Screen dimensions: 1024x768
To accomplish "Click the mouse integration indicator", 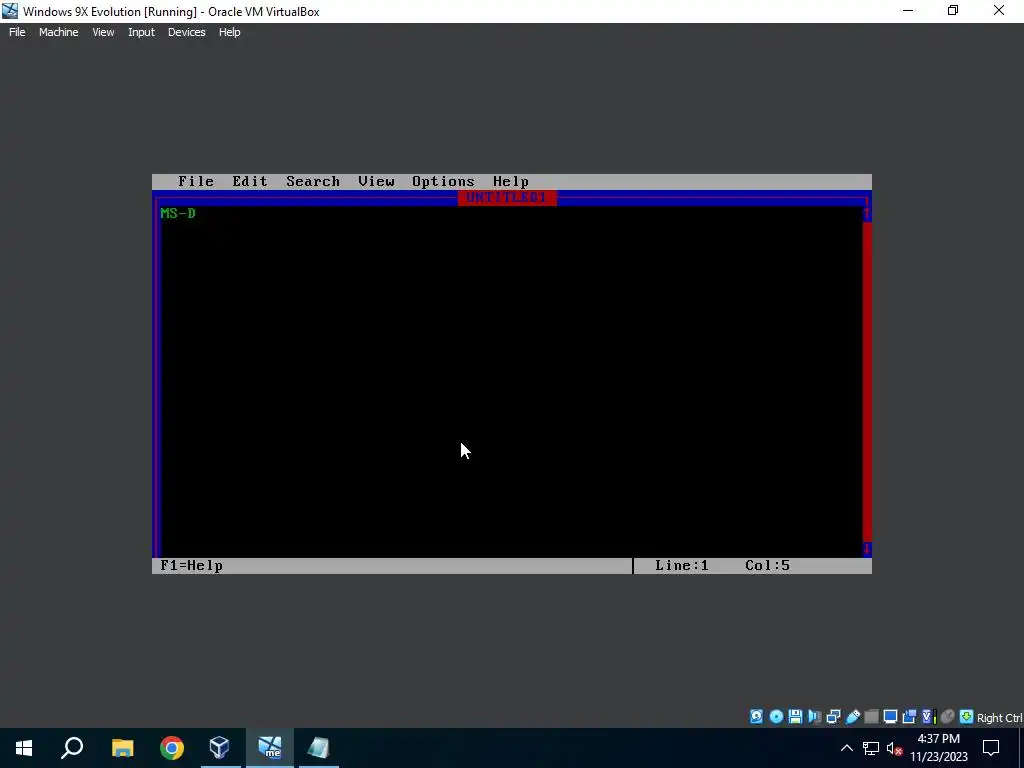I will click(x=948, y=717).
